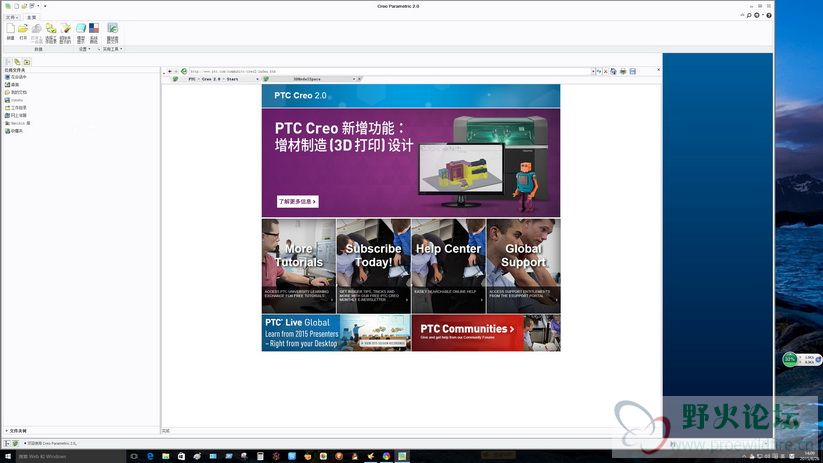This screenshot has height=463, width=823.
Task: Click the Windows switcher quick access icon
Action: click(31, 6)
